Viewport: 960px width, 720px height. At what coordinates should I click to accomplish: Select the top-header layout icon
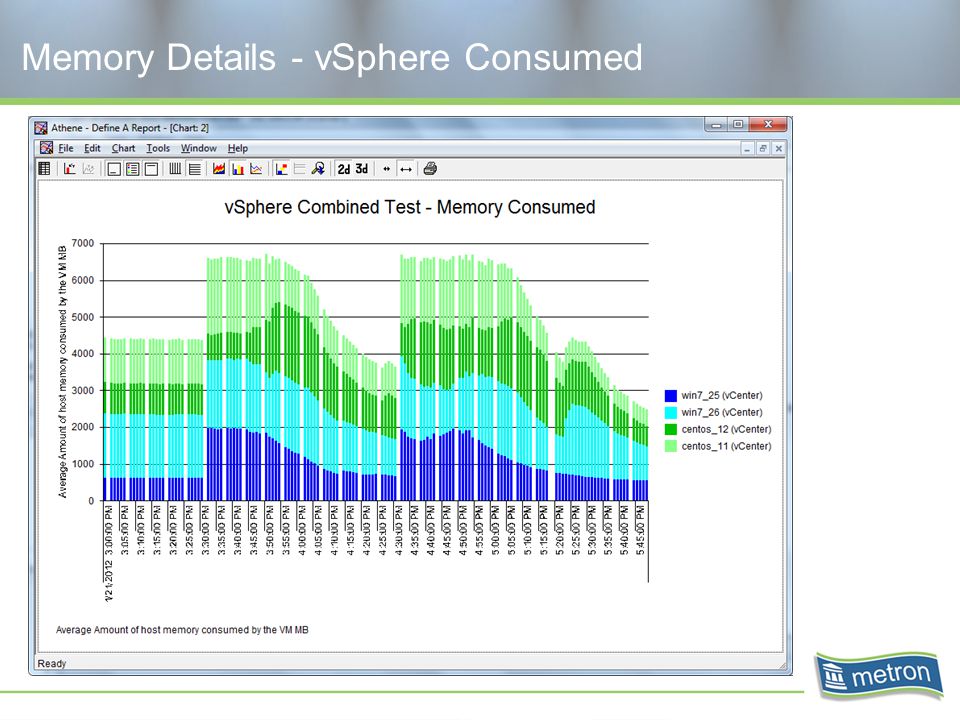[151, 169]
